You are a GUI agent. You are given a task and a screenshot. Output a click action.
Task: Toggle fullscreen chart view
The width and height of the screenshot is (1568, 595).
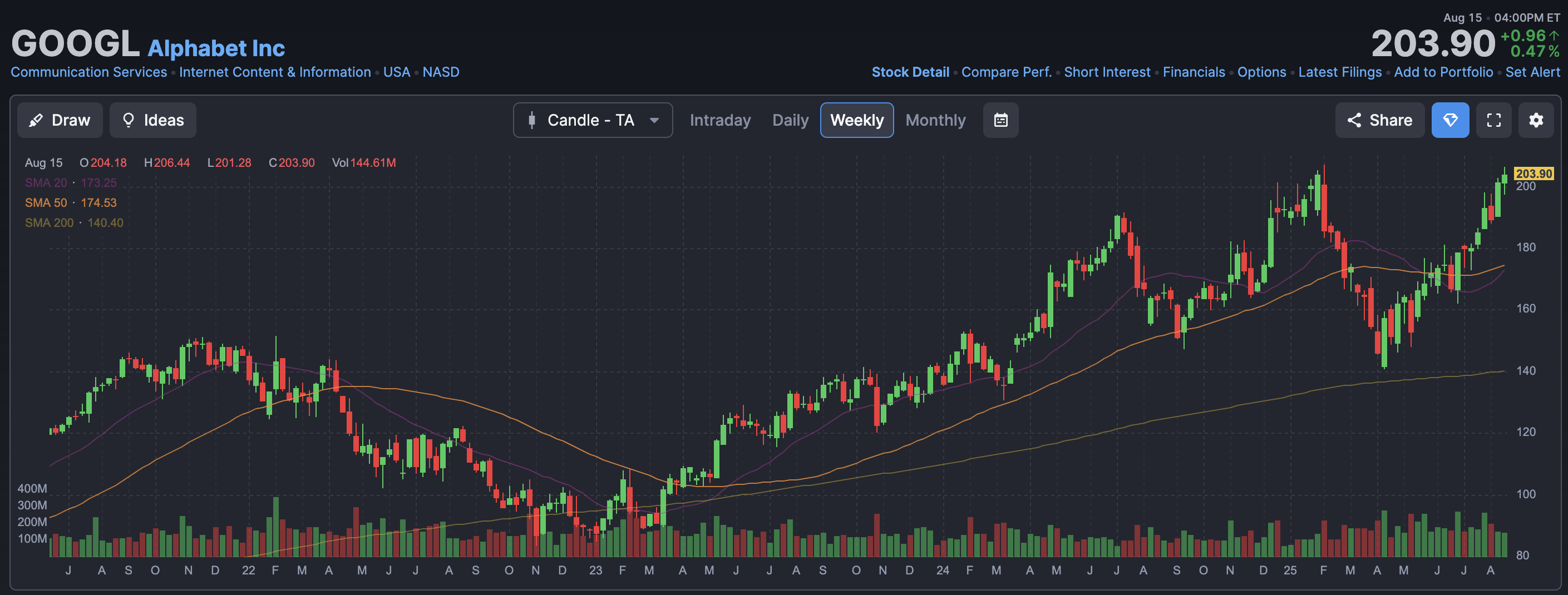pos(1493,120)
